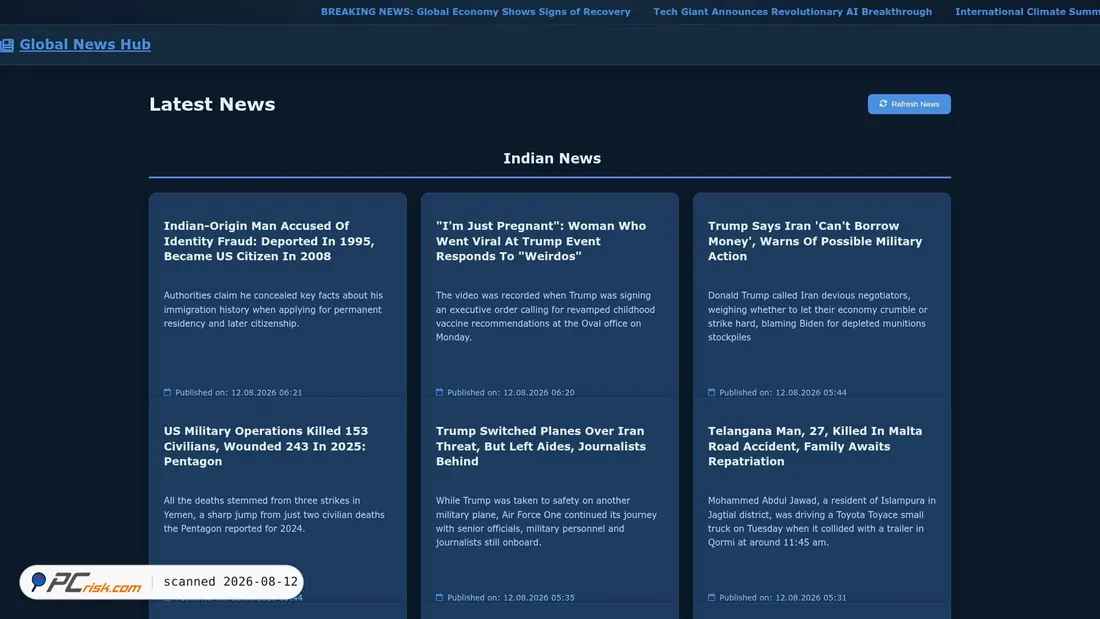The image size is (1100, 619).
Task: Open article Telangana Man Killed In Malta
Action: [815, 446]
